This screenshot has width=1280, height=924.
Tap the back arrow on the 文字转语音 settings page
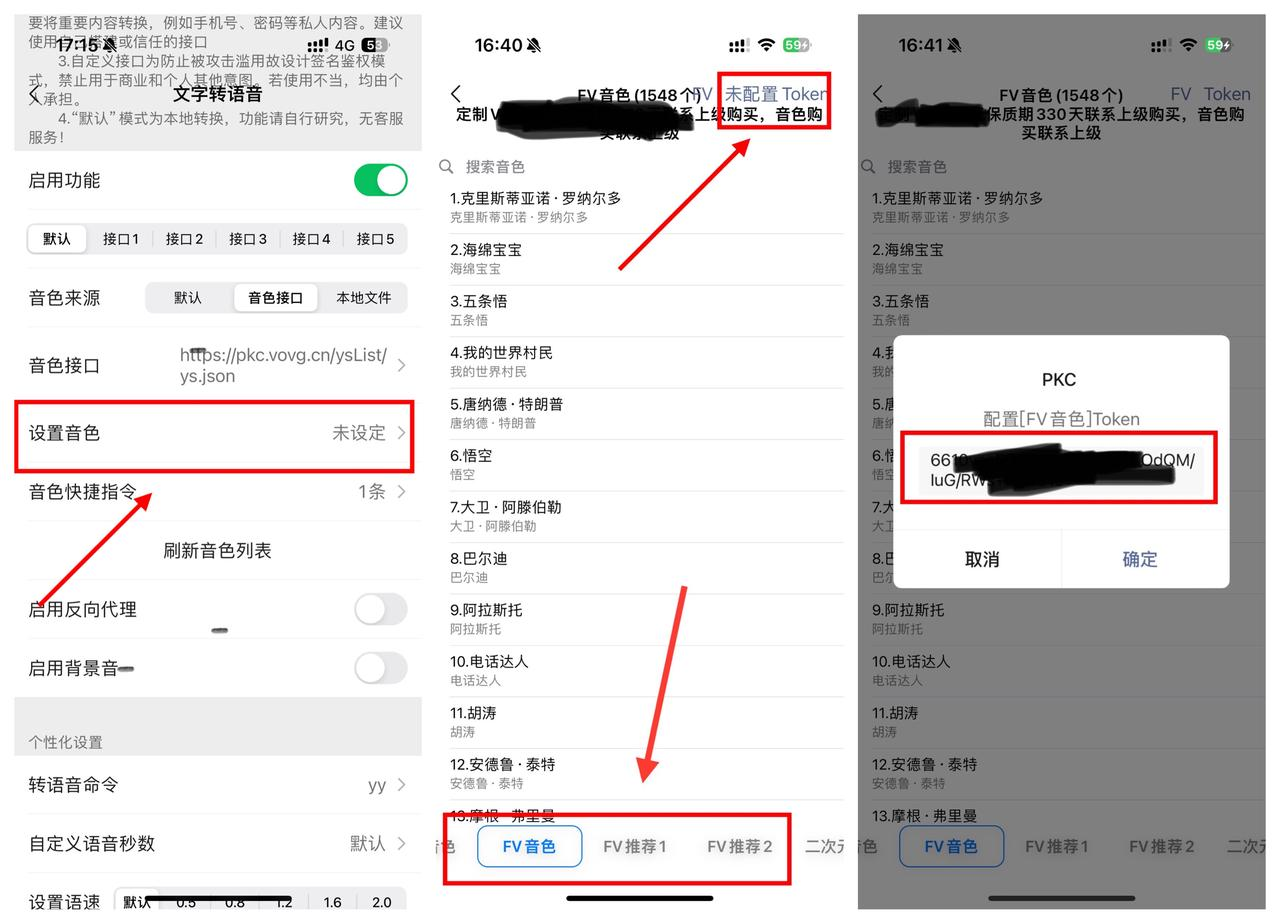pyautogui.click(x=33, y=96)
